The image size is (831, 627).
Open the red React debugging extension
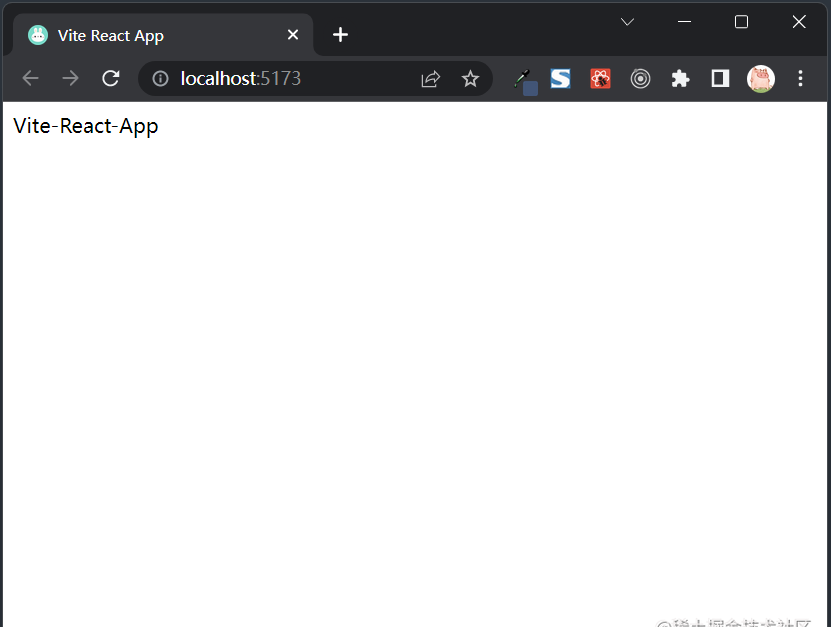(600, 78)
